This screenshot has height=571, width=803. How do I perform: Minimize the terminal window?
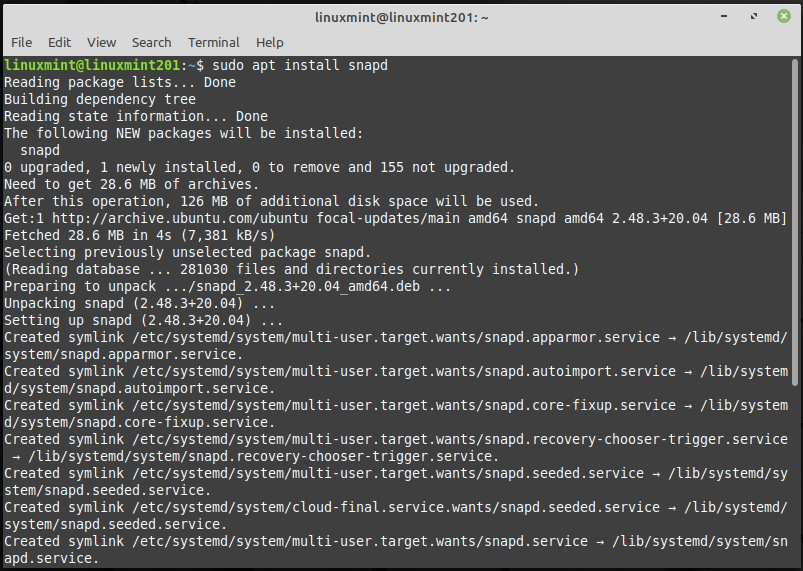point(727,15)
